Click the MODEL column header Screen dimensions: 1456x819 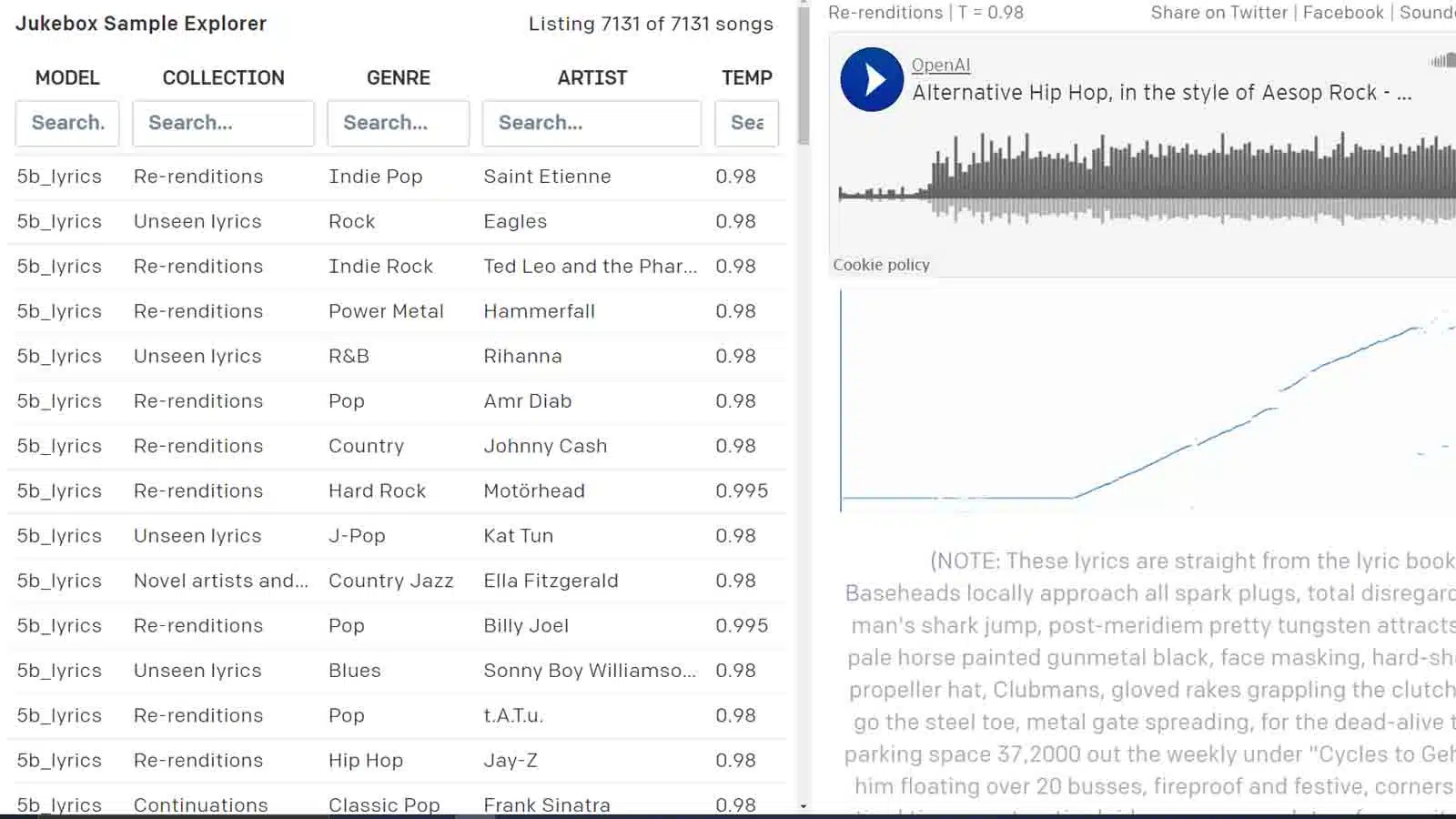pos(66,77)
